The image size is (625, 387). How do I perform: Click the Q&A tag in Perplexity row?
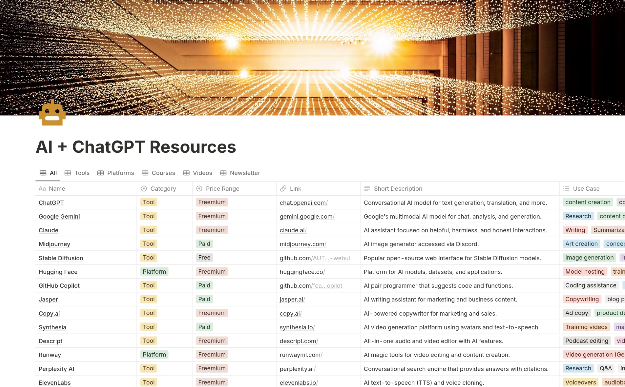point(605,369)
